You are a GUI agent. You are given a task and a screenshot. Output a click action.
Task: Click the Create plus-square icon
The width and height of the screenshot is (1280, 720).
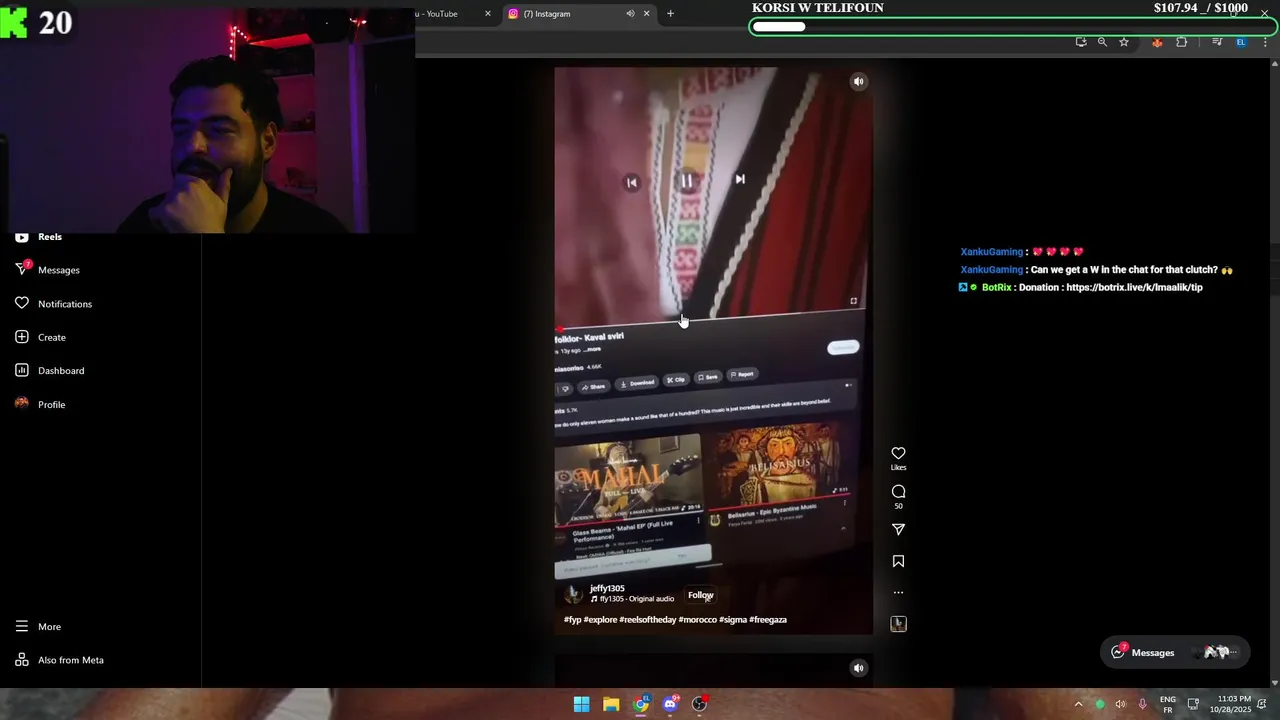22,337
